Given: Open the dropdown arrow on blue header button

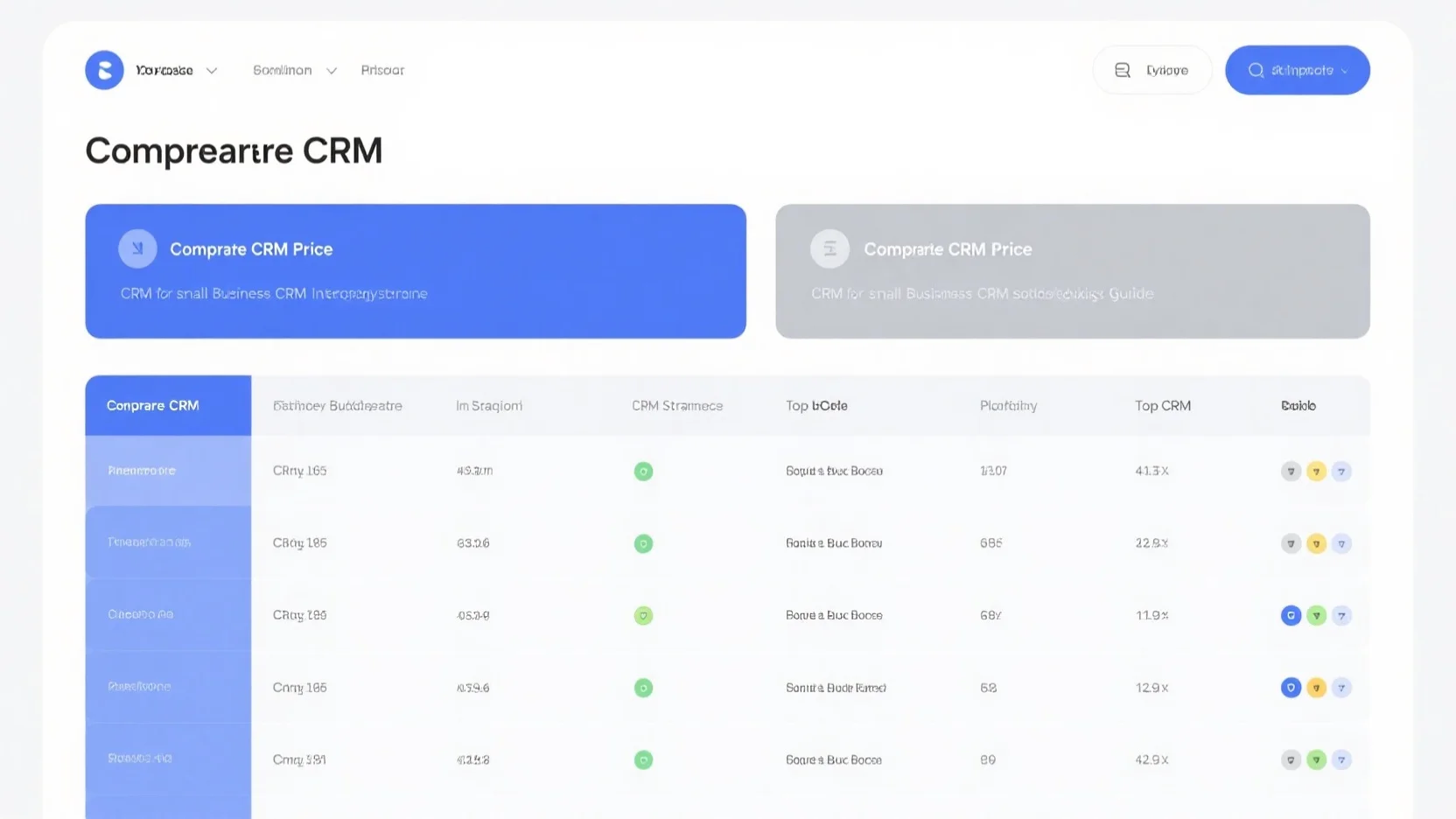Looking at the screenshot, I should (1345, 71).
